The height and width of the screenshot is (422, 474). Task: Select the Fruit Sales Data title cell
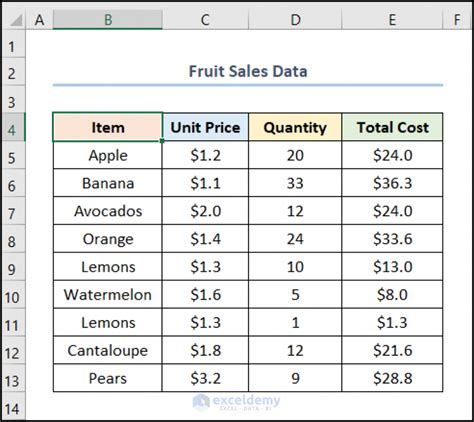[x=248, y=72]
